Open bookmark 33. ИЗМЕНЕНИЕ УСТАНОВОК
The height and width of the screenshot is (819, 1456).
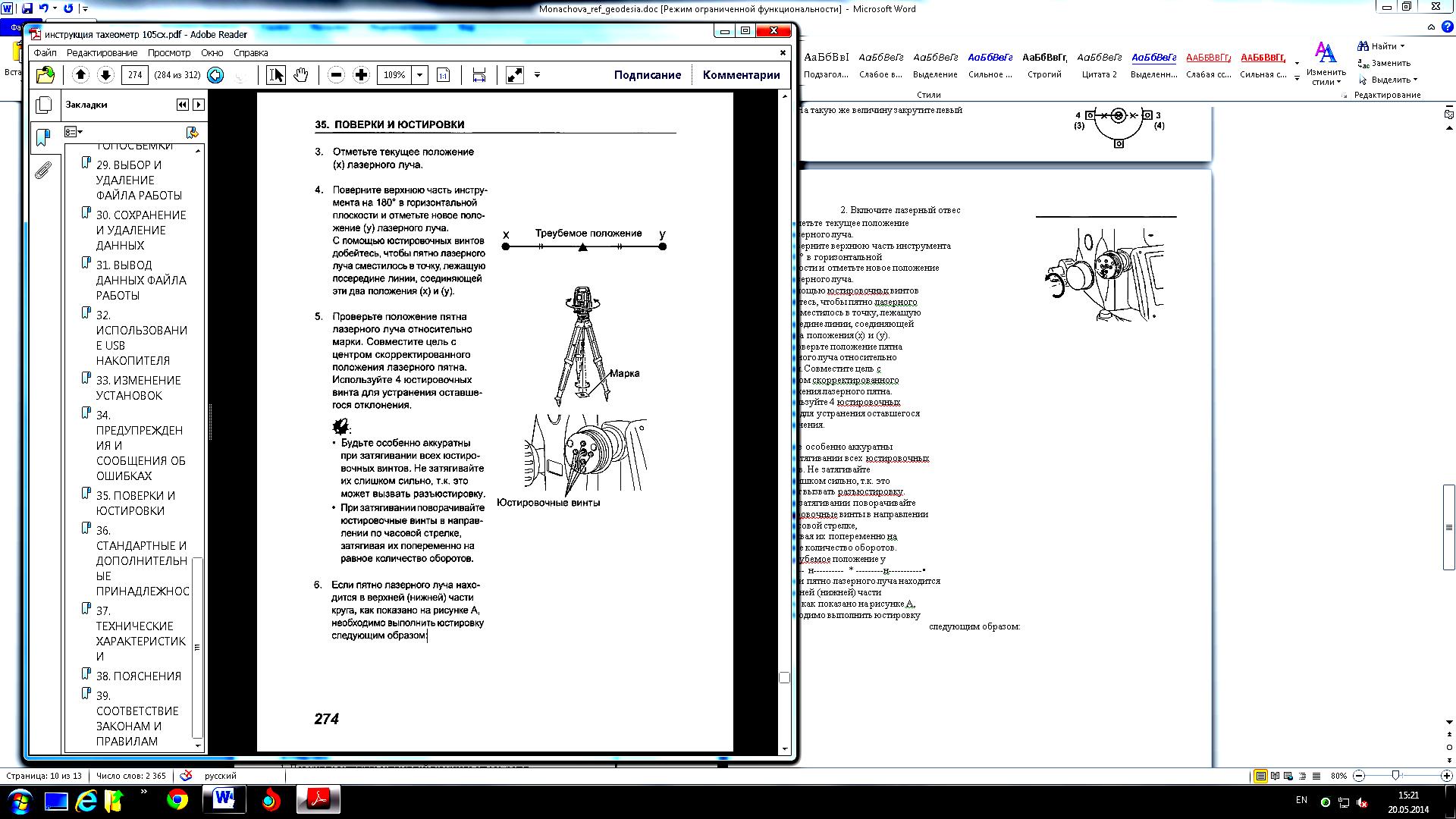[139, 388]
